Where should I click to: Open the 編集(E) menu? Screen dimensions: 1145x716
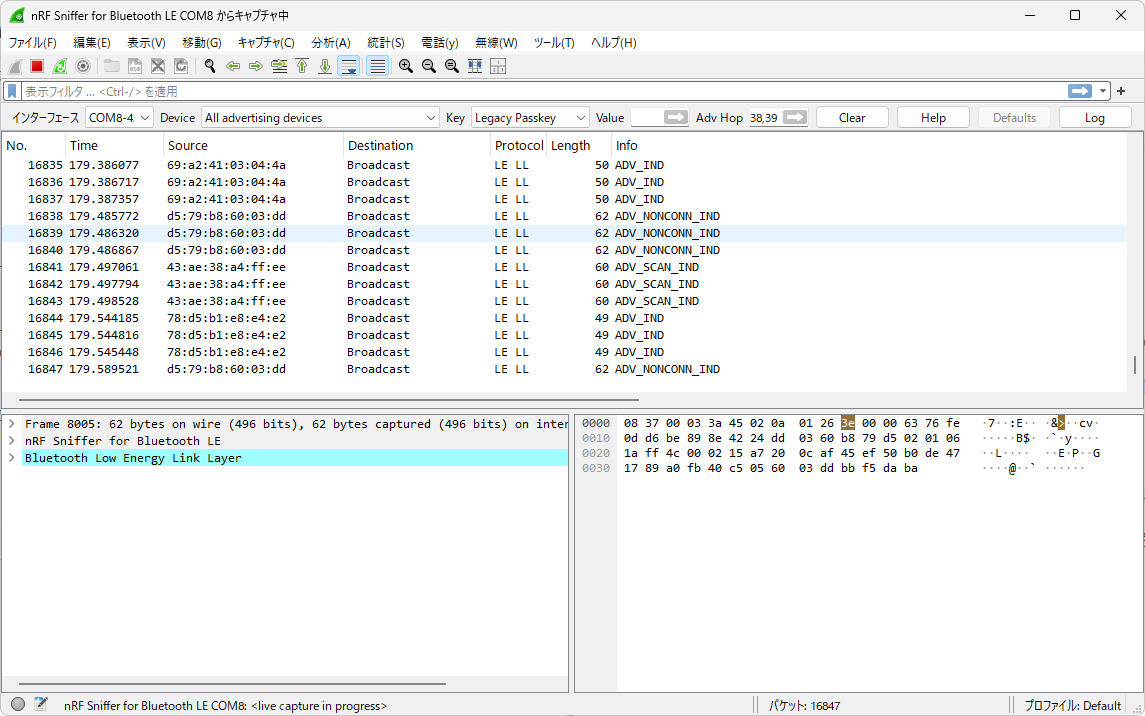[x=92, y=42]
